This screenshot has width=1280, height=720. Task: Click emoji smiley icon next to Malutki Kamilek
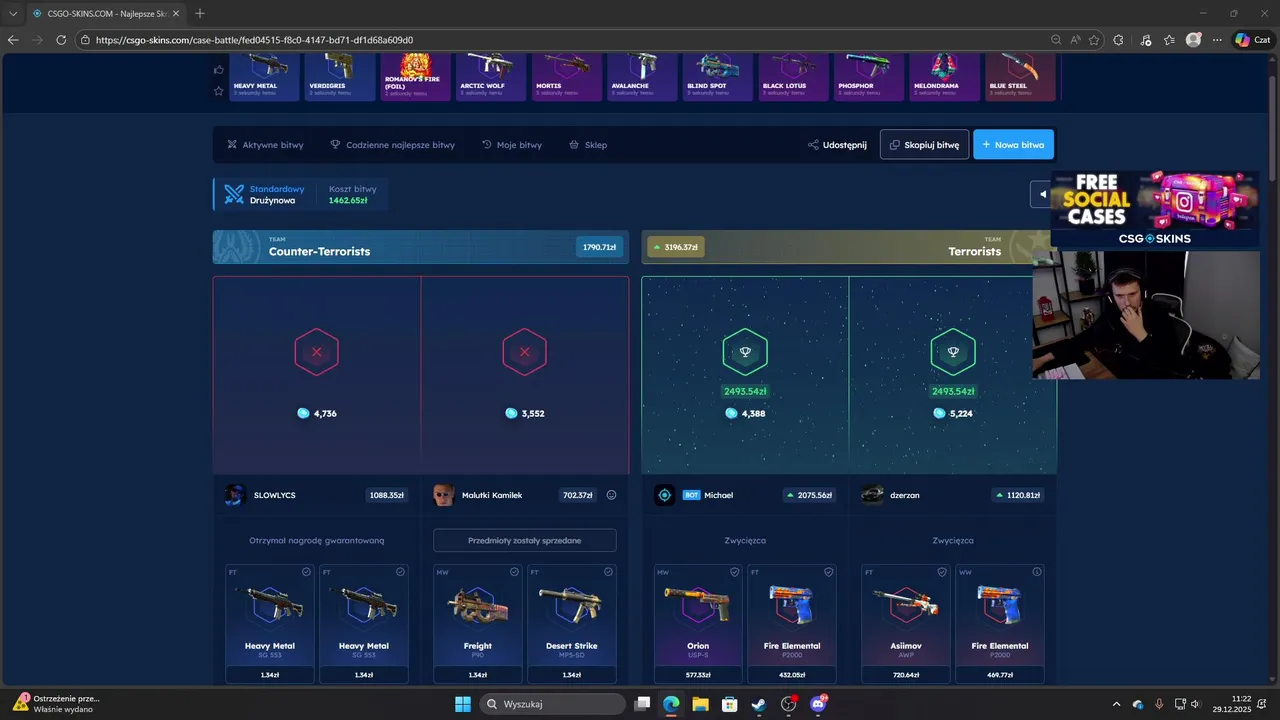point(611,495)
